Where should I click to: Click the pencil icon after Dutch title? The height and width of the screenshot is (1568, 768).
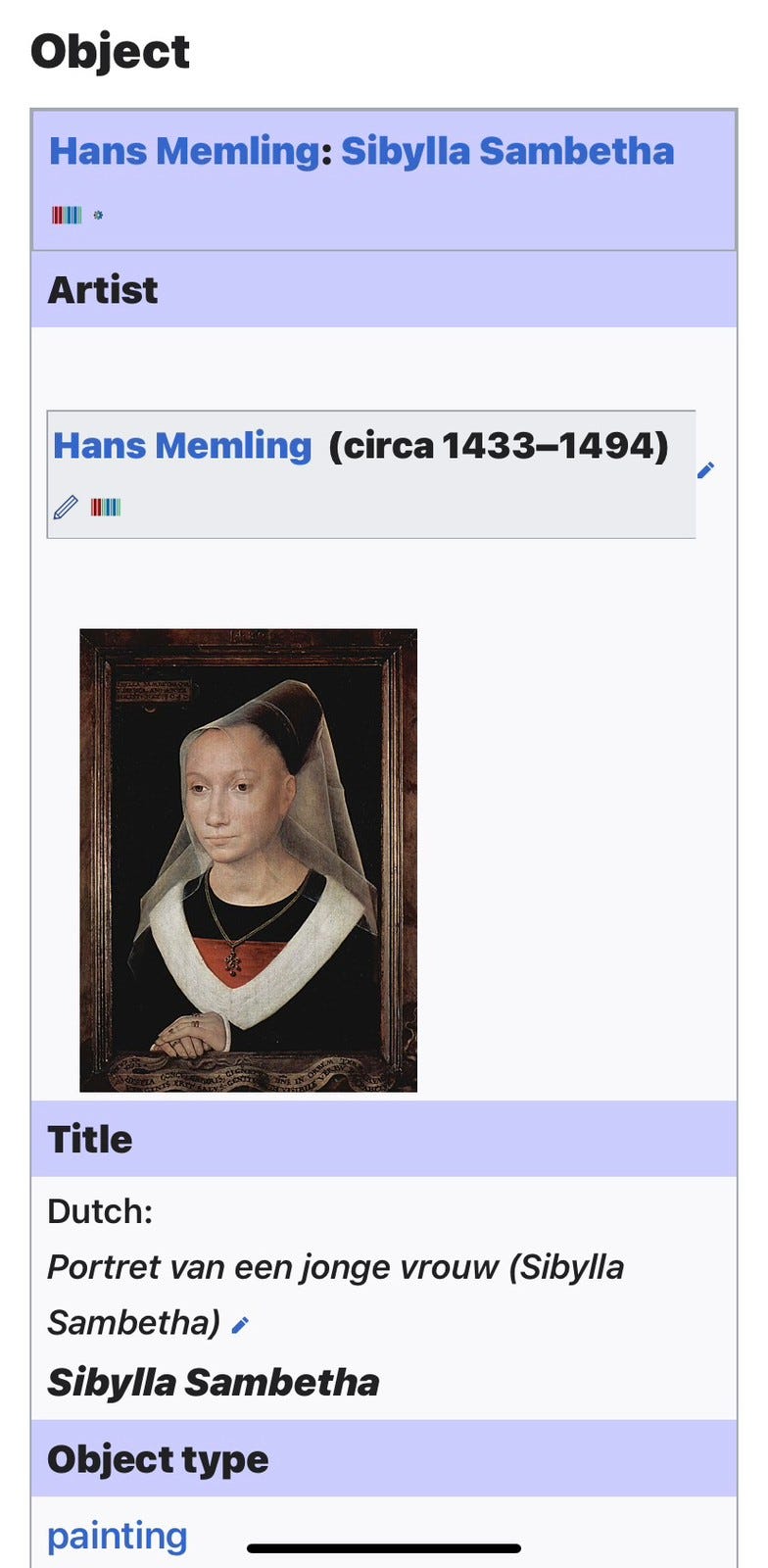pos(241,1325)
